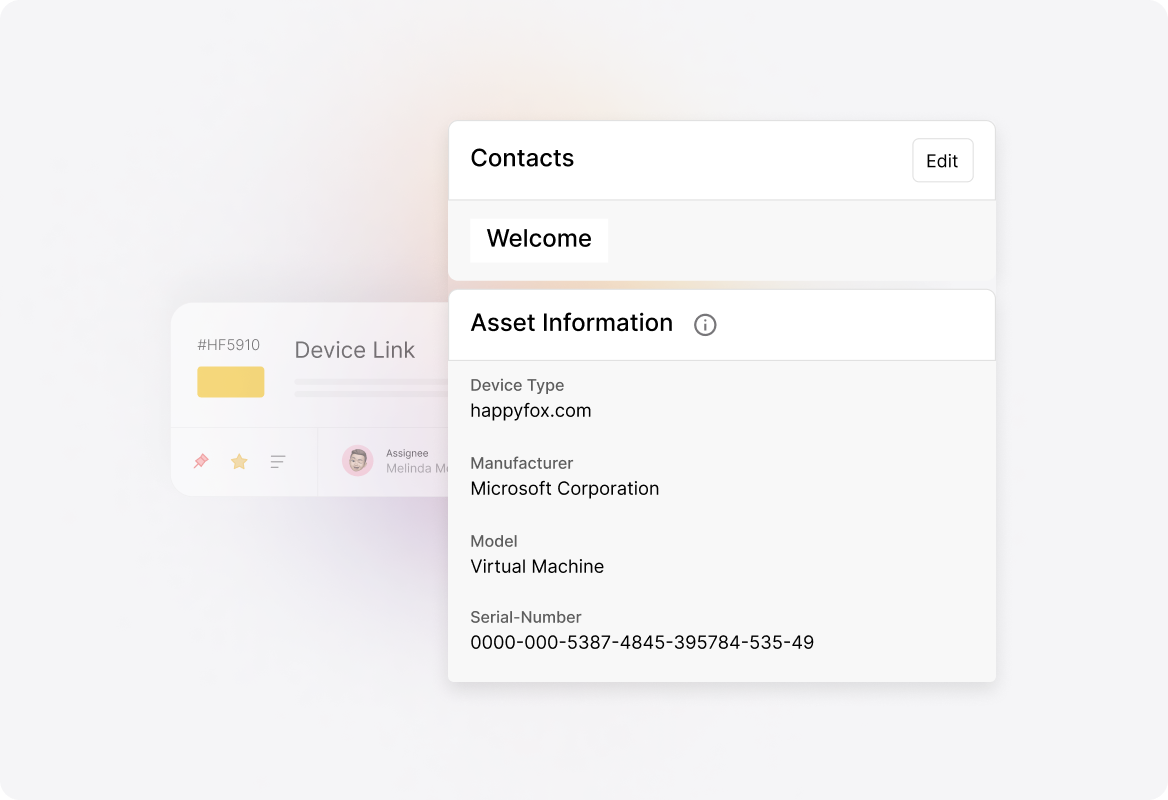Click the info icon beside Asset Information
Viewport: 1168px width, 800px height.
click(705, 325)
